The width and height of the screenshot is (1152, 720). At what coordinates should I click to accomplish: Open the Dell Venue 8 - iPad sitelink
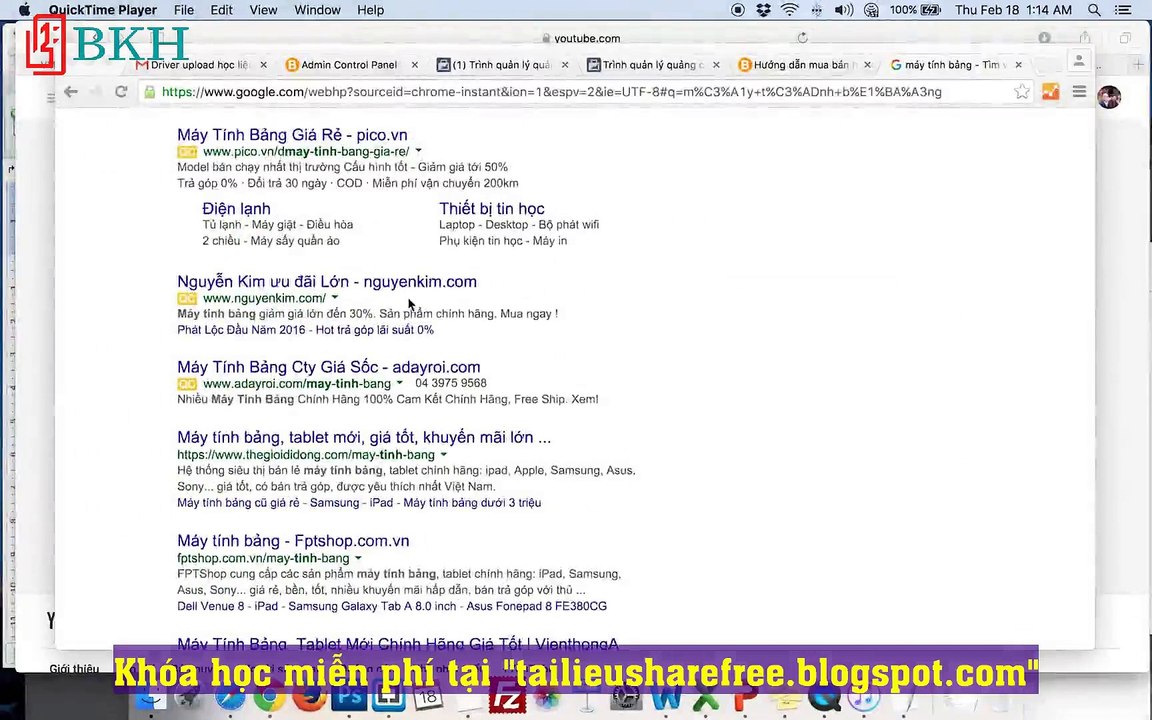(x=227, y=606)
